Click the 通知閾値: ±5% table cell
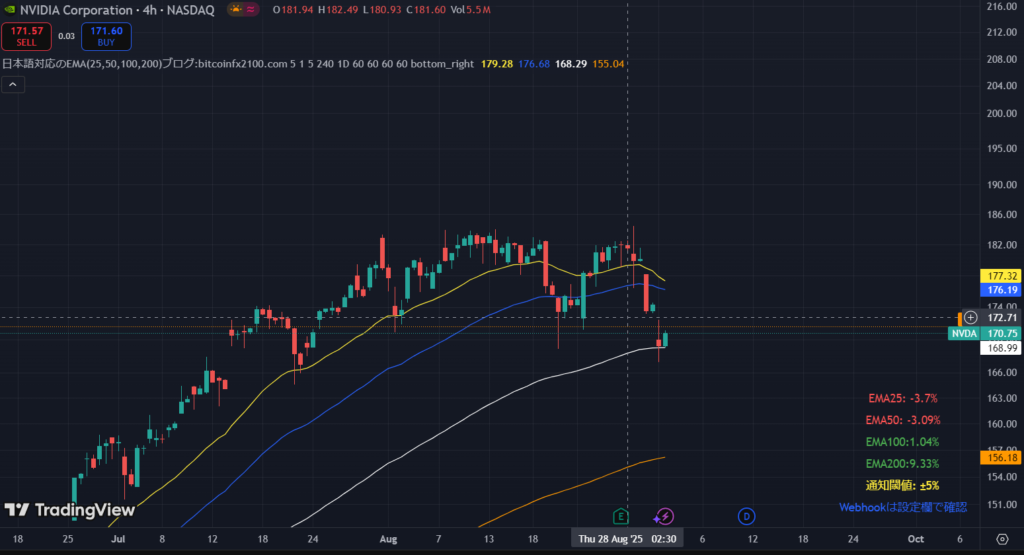Screen dimensions: 1024x555 (903, 485)
